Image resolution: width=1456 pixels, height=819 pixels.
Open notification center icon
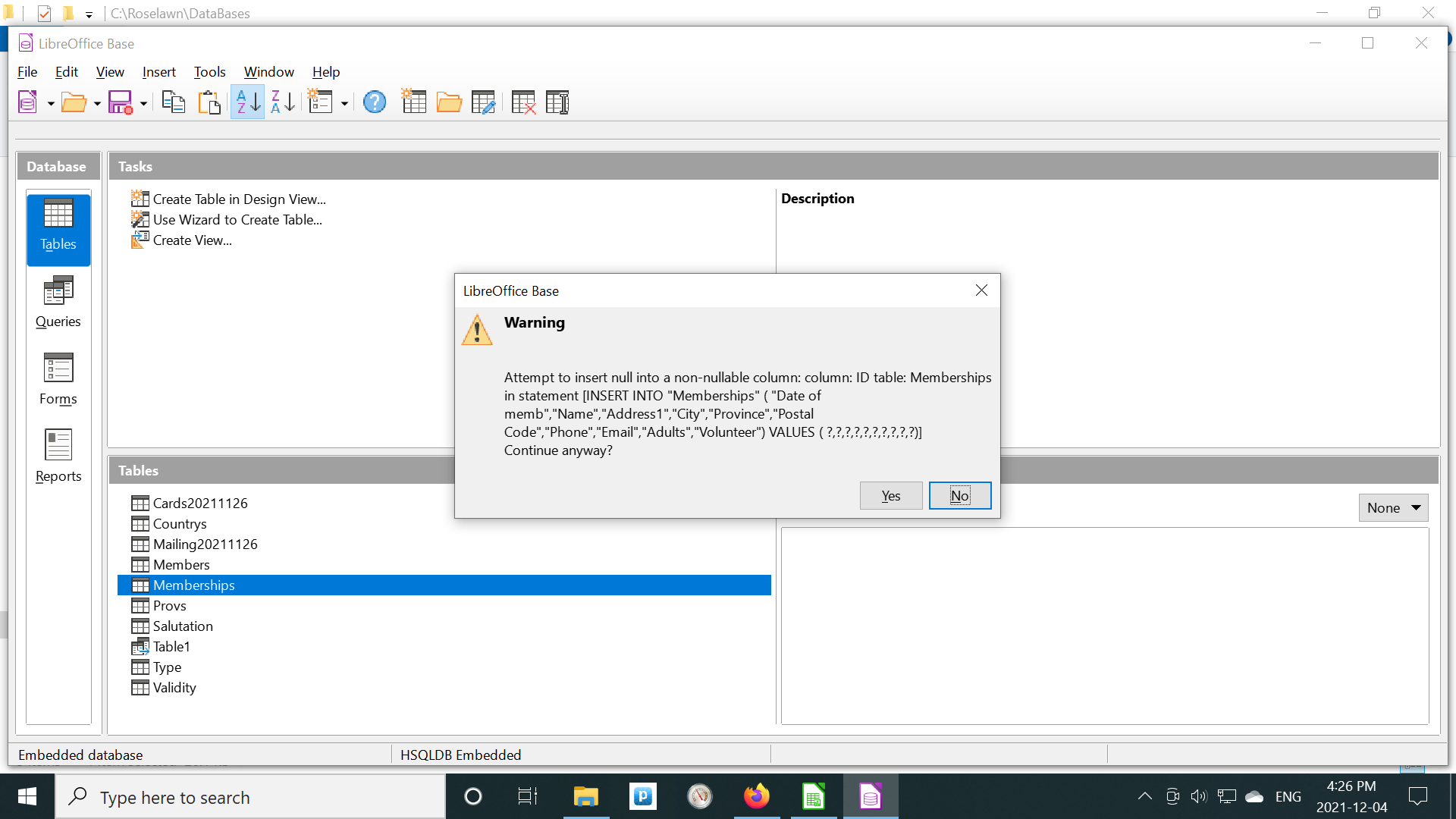tap(1418, 796)
